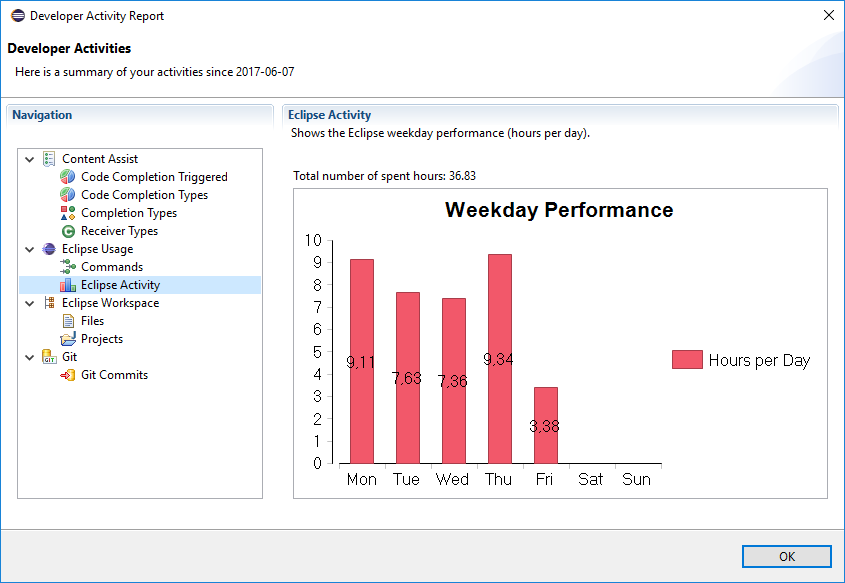The width and height of the screenshot is (845, 583).
Task: Click the Code Completion Types pie icon
Action: [x=68, y=195]
